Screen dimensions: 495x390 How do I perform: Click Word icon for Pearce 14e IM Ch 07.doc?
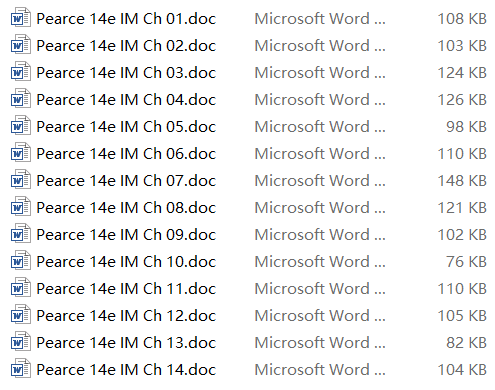coord(21,180)
